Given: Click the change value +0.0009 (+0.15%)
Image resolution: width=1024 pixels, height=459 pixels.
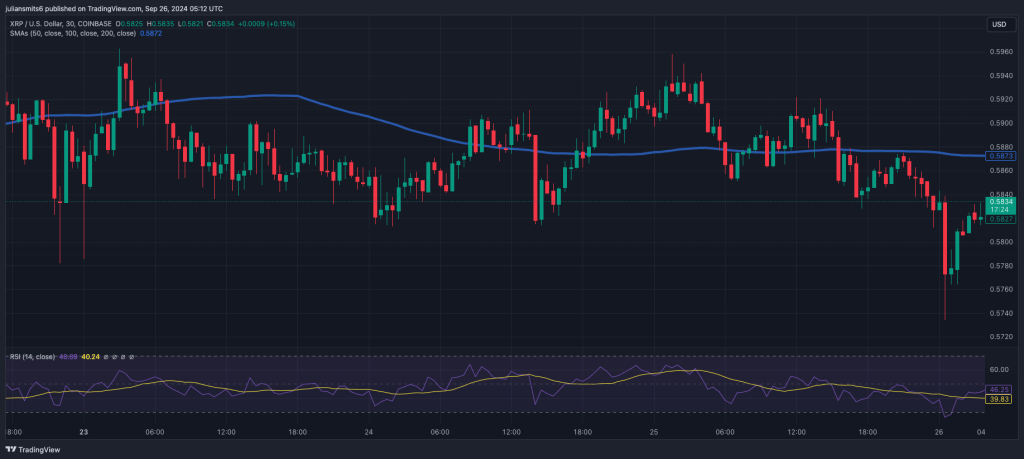Looking at the screenshot, I should pyautogui.click(x=267, y=24).
